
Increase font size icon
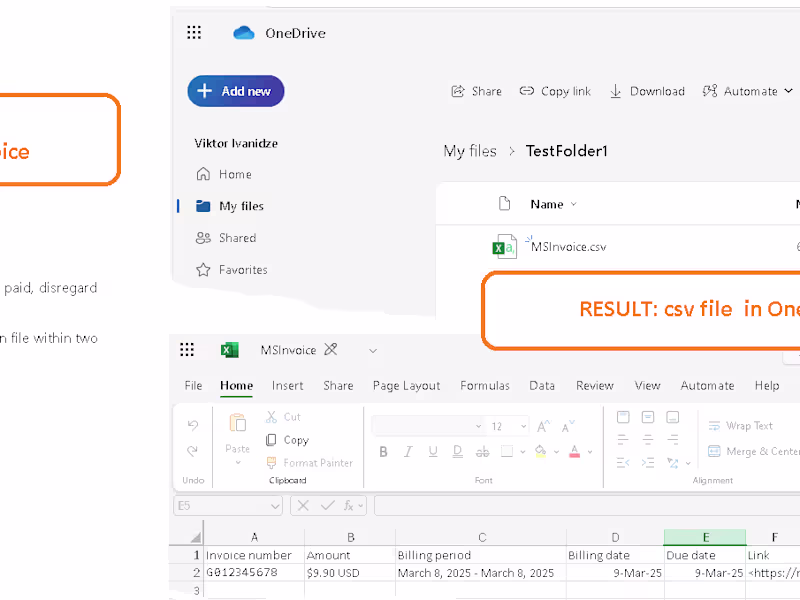543,426
